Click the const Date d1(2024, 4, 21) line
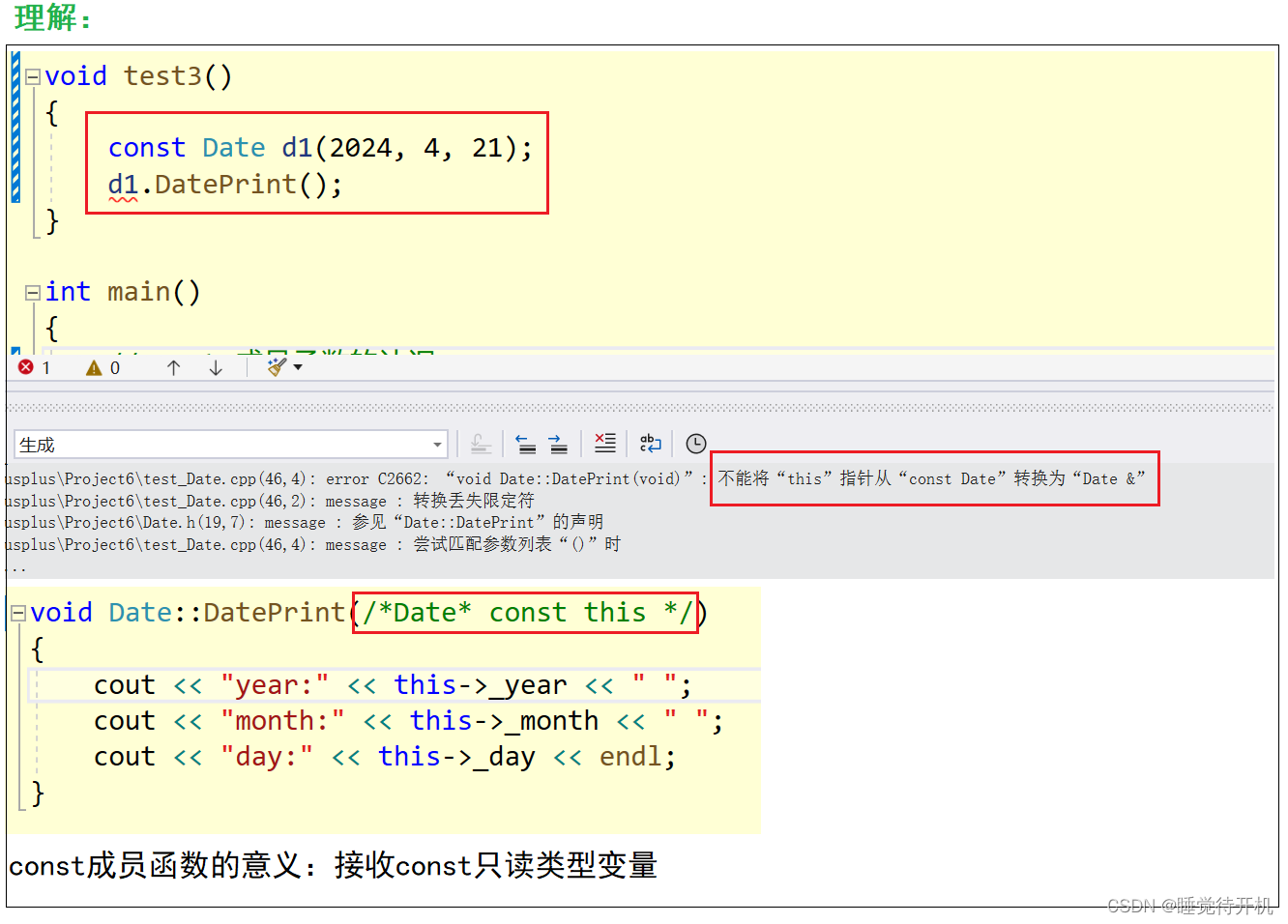 pyautogui.click(x=320, y=148)
